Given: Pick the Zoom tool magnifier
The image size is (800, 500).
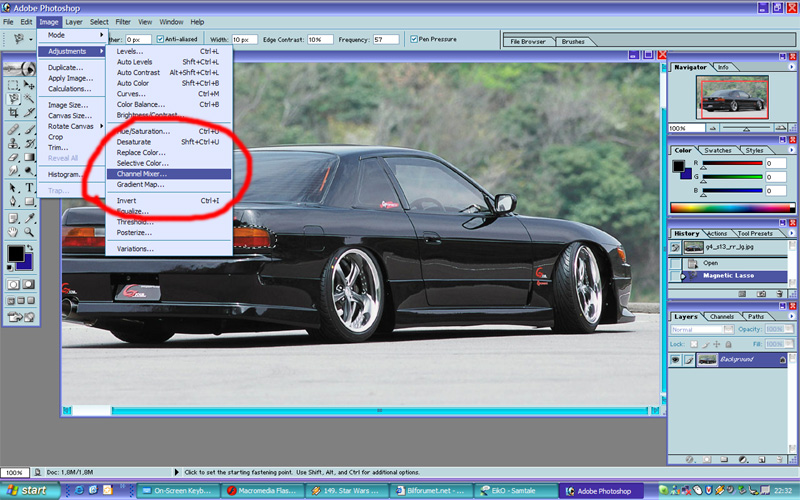Looking at the screenshot, I should (x=29, y=231).
